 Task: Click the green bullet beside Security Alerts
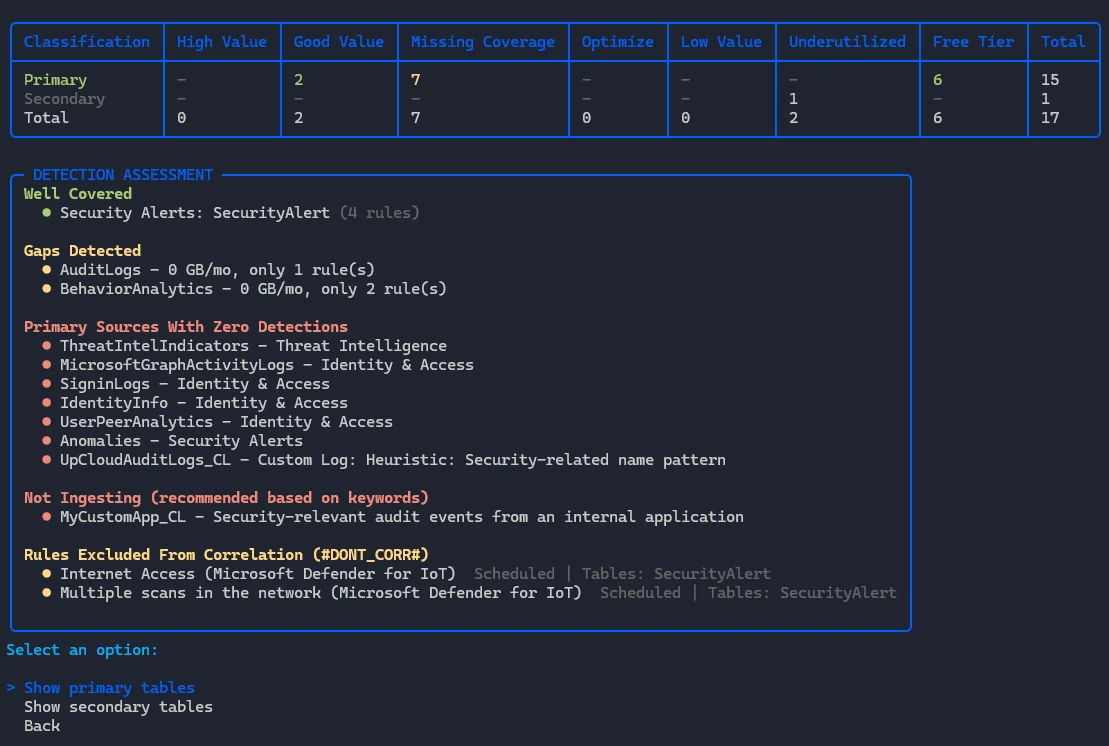point(46,213)
